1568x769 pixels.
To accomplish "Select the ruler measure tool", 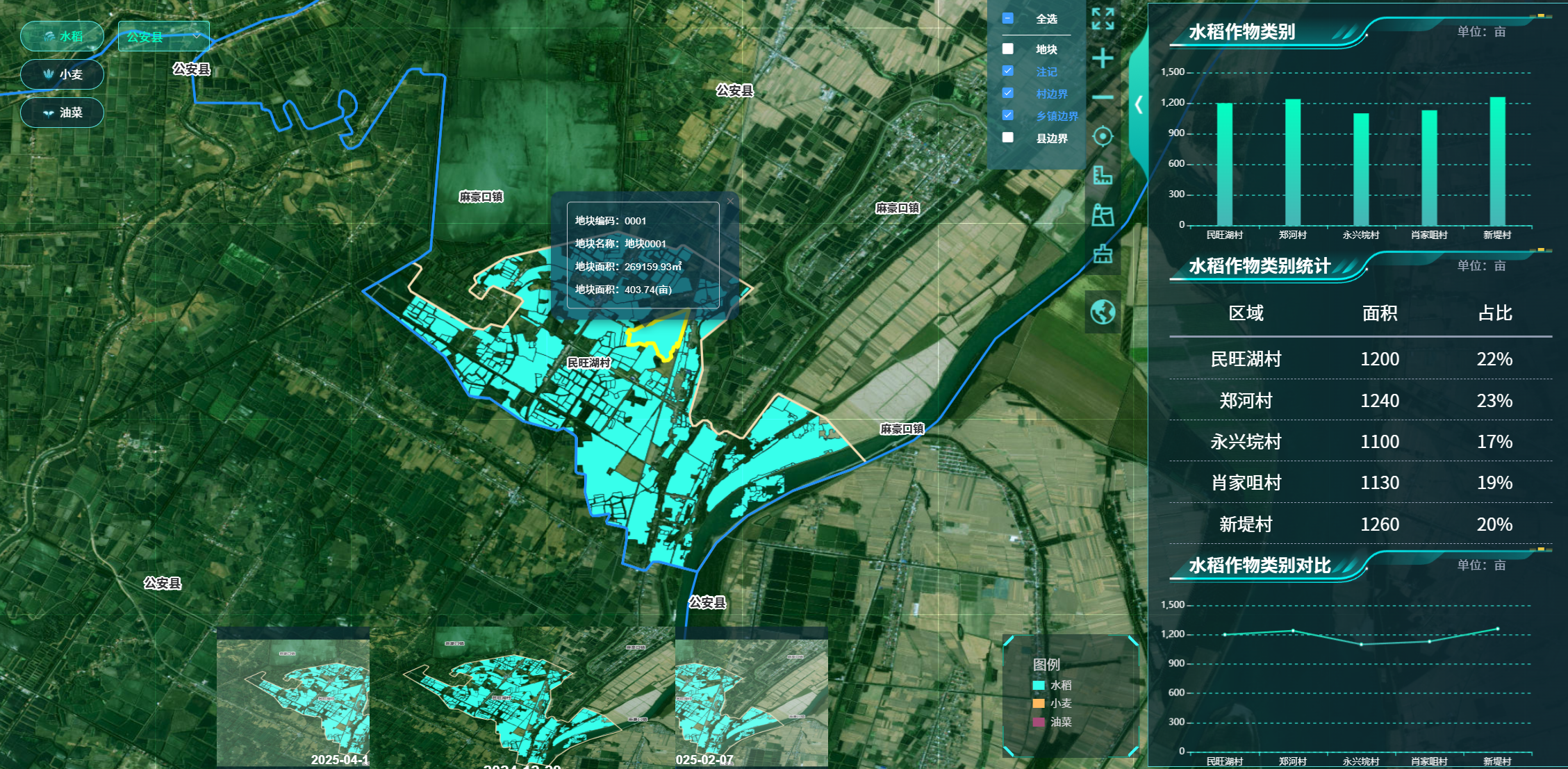I will click(1103, 175).
